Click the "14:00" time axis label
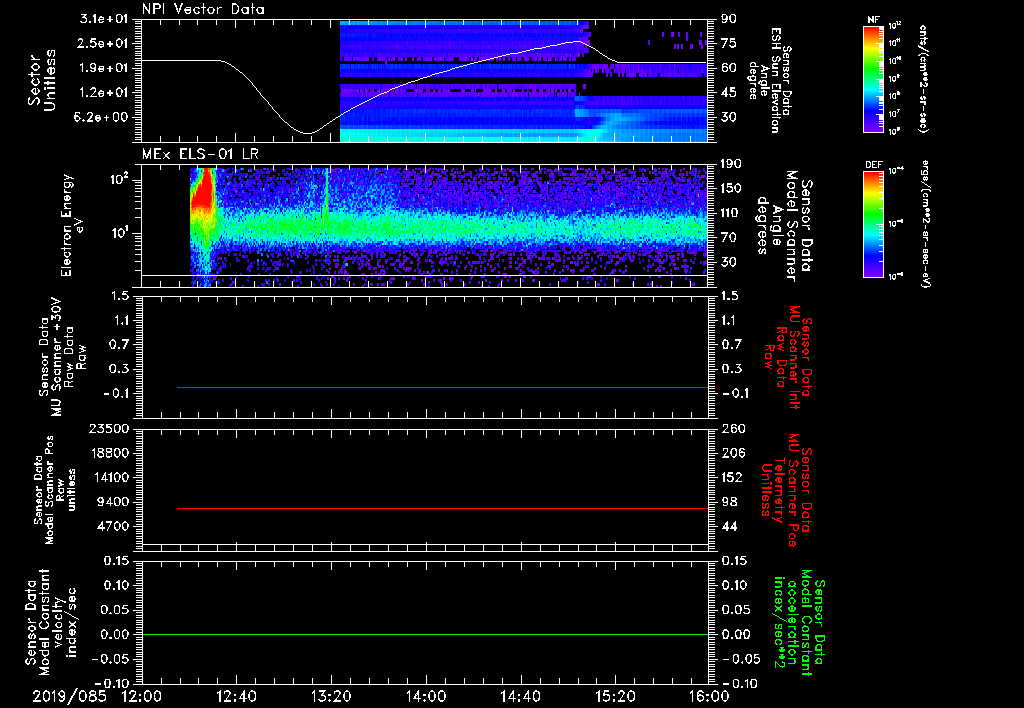Viewport: 1024px width, 708px height. 426,696
